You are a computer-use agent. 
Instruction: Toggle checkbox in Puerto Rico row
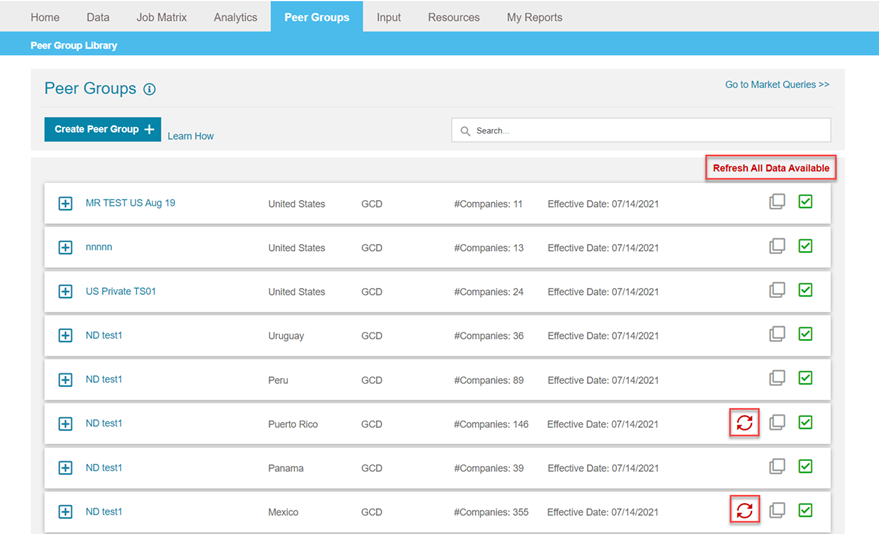[x=806, y=422]
